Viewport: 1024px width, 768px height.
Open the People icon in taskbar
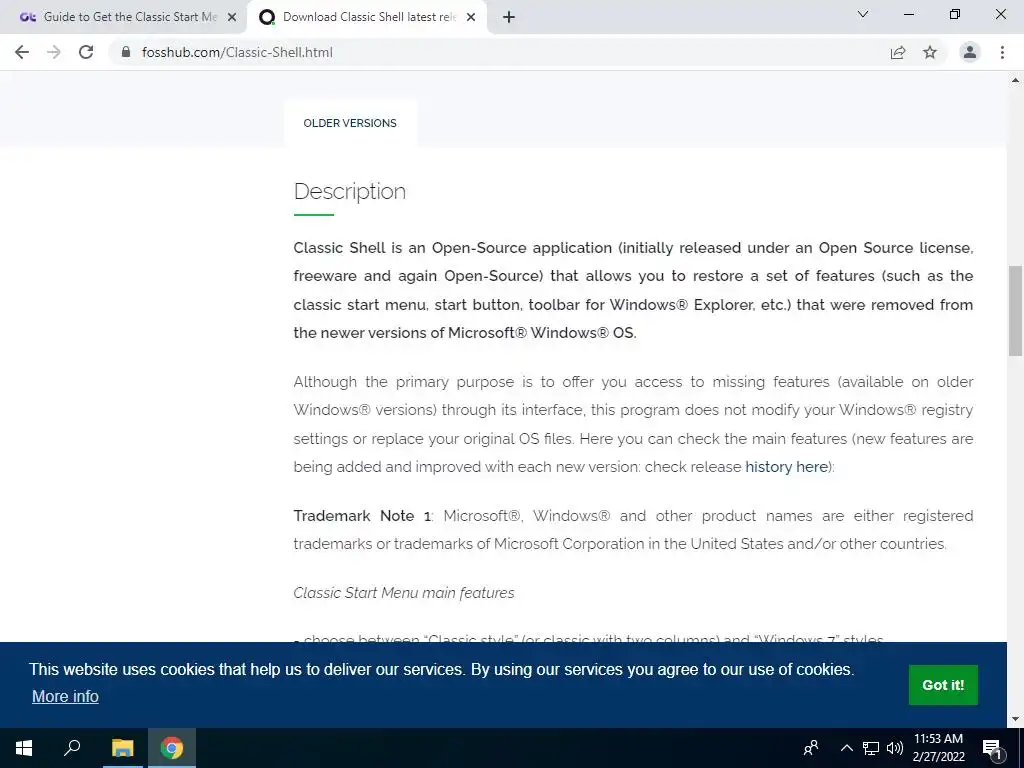click(x=811, y=748)
